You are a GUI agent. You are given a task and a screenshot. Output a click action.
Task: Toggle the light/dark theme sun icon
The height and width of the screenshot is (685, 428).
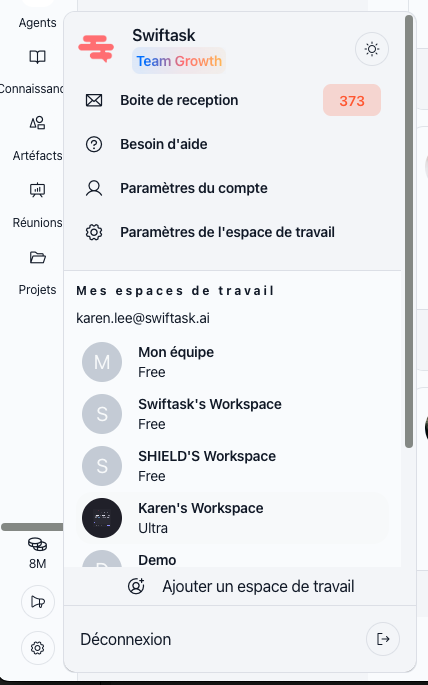(x=372, y=49)
